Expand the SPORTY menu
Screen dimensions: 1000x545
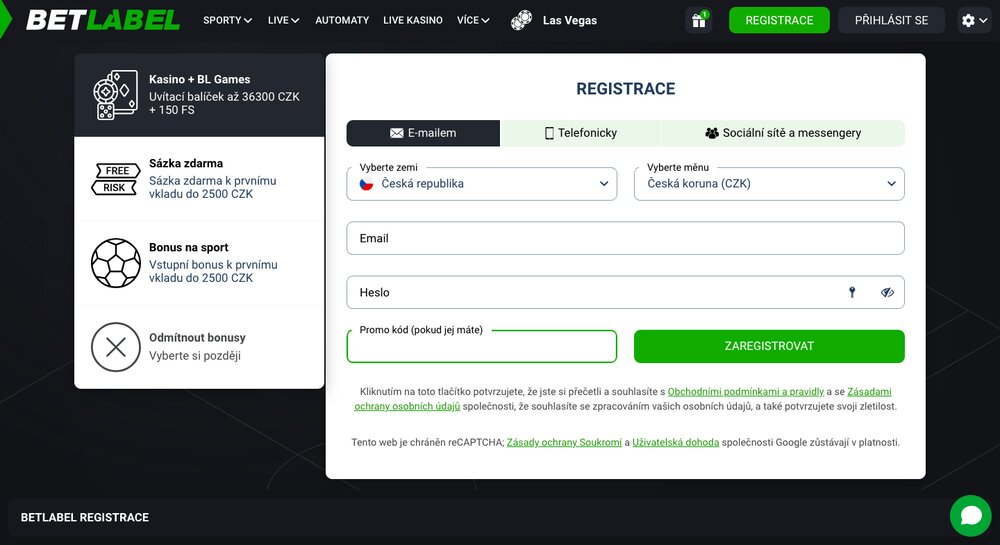(228, 20)
